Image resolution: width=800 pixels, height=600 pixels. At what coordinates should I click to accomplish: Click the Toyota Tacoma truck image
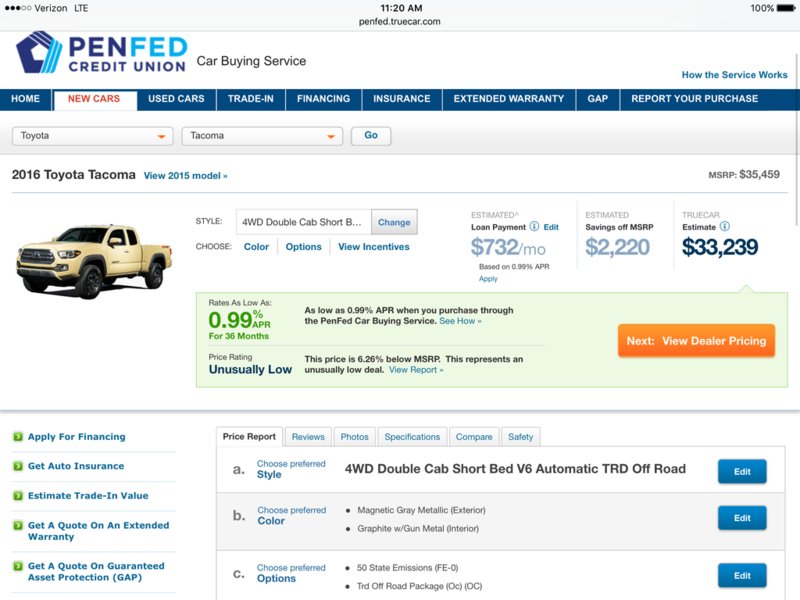click(94, 260)
